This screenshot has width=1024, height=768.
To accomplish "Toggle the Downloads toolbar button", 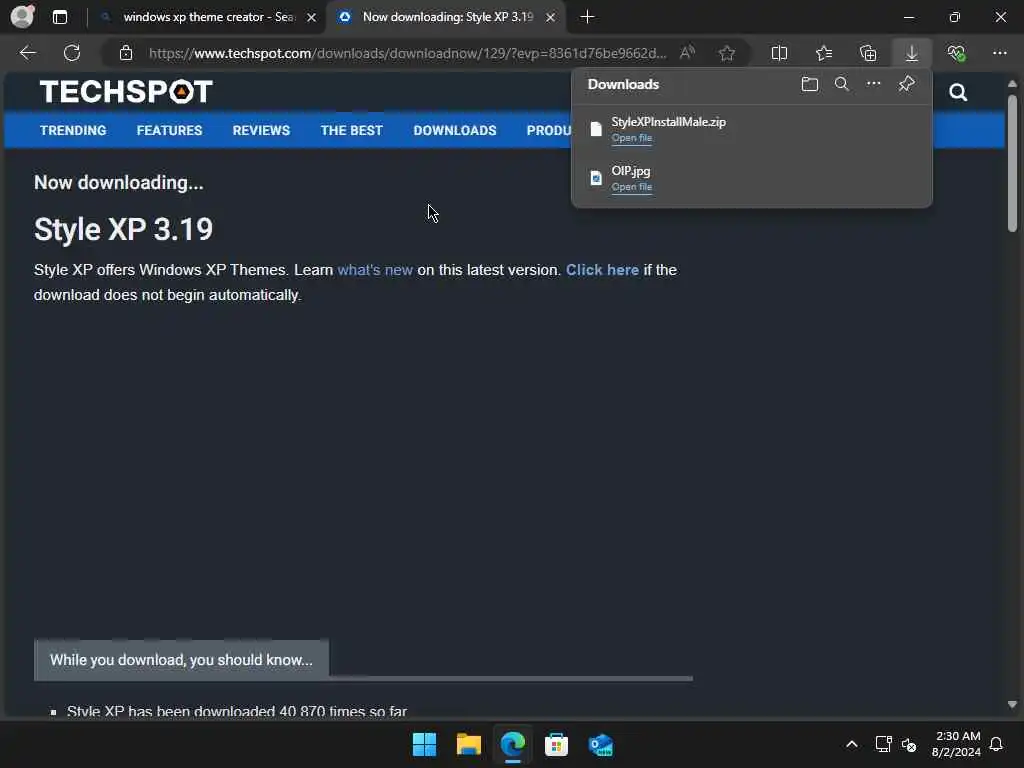I will (x=912, y=53).
